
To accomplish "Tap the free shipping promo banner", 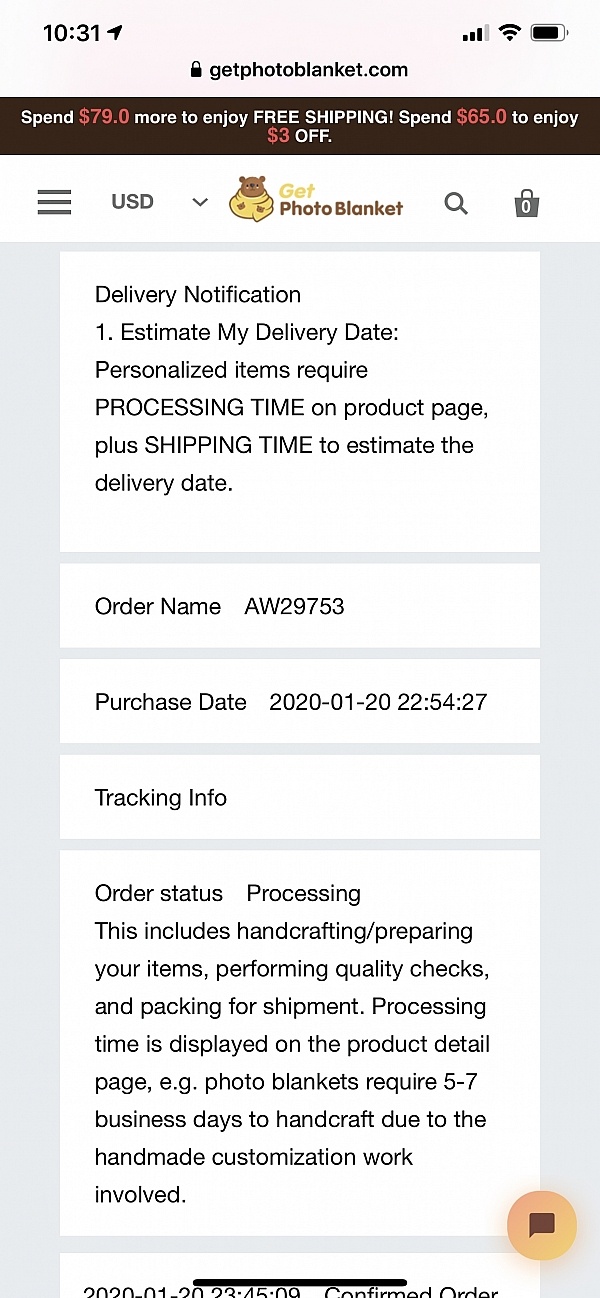I will 300,126.
